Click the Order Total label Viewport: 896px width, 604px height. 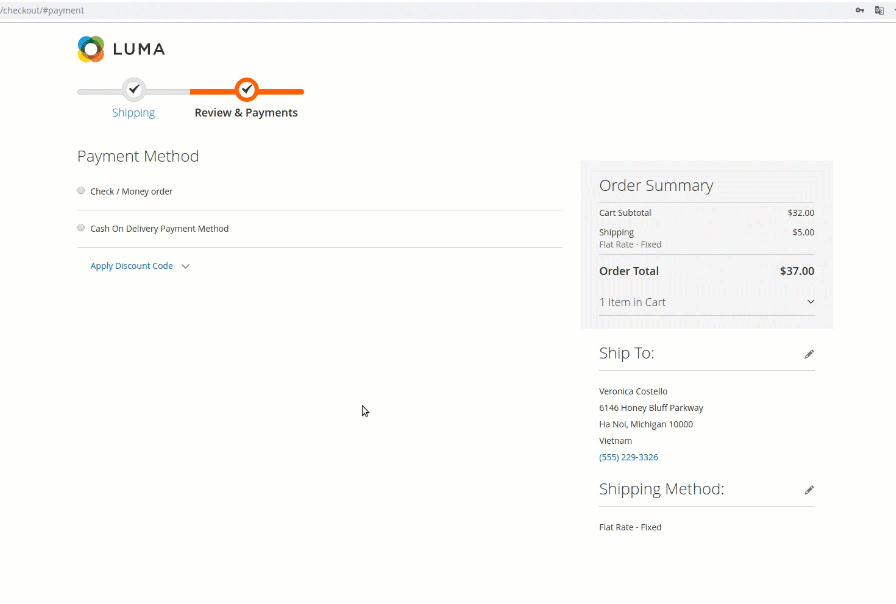[x=629, y=271]
